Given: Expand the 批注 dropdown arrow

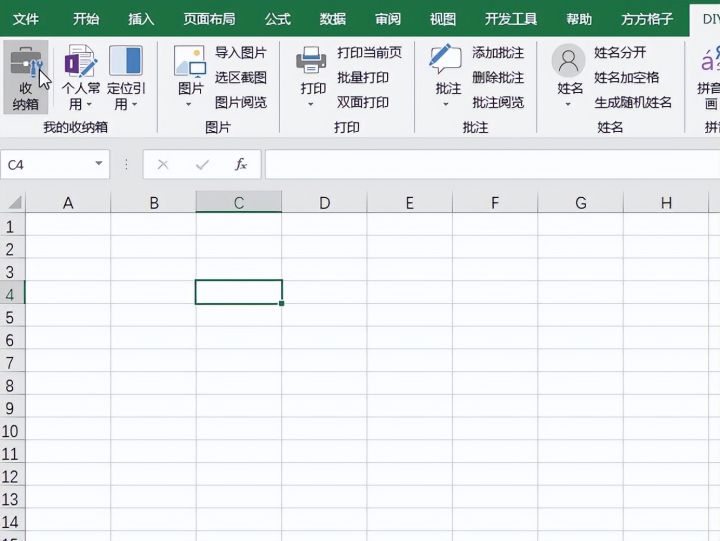Looking at the screenshot, I should pos(445,105).
